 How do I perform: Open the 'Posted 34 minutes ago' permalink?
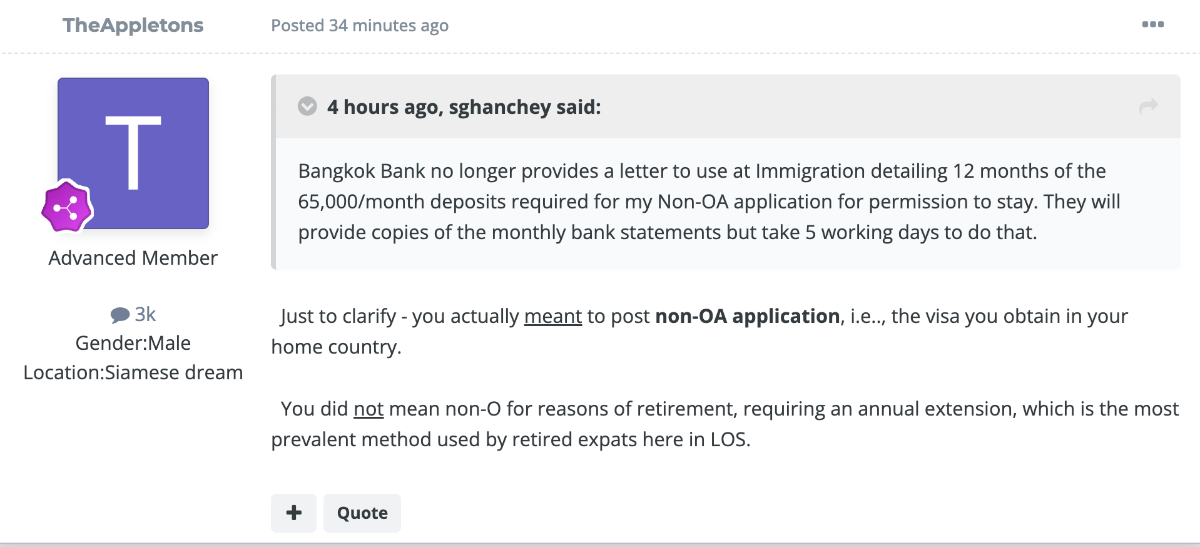359,26
